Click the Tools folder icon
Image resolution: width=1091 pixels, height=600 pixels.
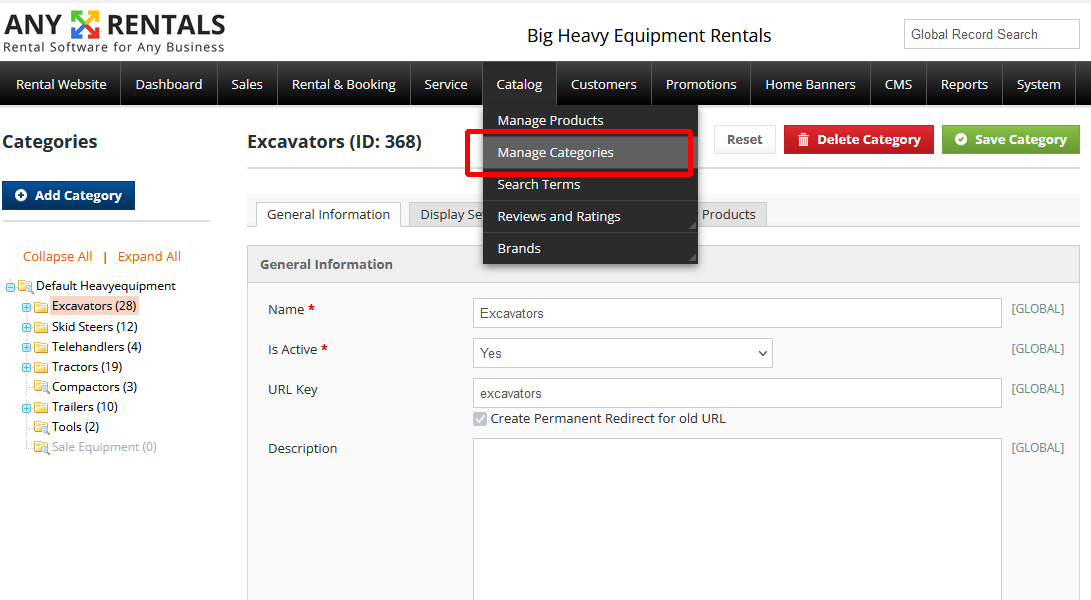(41, 427)
